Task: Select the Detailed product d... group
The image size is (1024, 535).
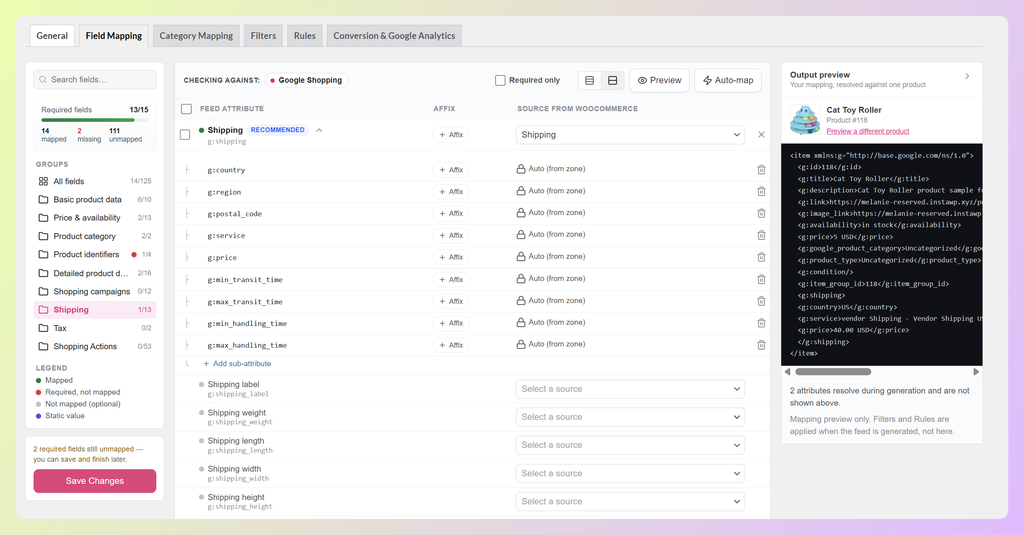Action: click(95, 273)
